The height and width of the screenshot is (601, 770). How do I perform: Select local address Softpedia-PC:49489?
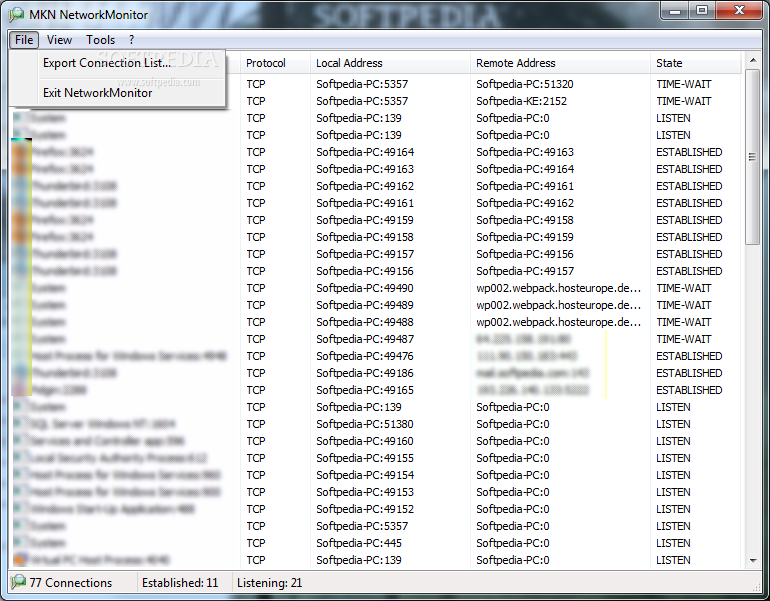click(x=365, y=305)
